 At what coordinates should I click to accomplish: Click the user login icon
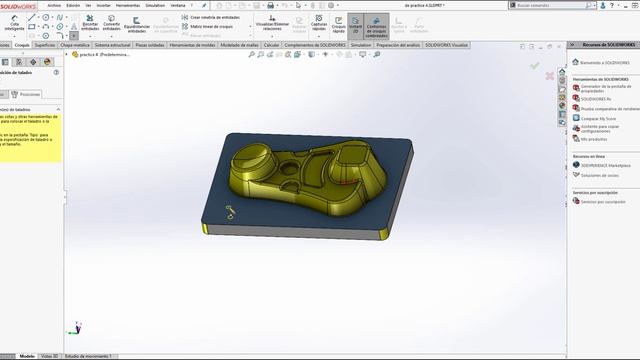[x=602, y=5]
